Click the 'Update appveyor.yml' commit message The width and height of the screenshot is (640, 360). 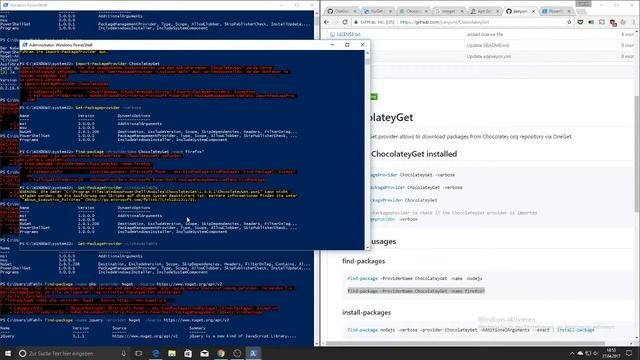pyautogui.click(x=489, y=56)
